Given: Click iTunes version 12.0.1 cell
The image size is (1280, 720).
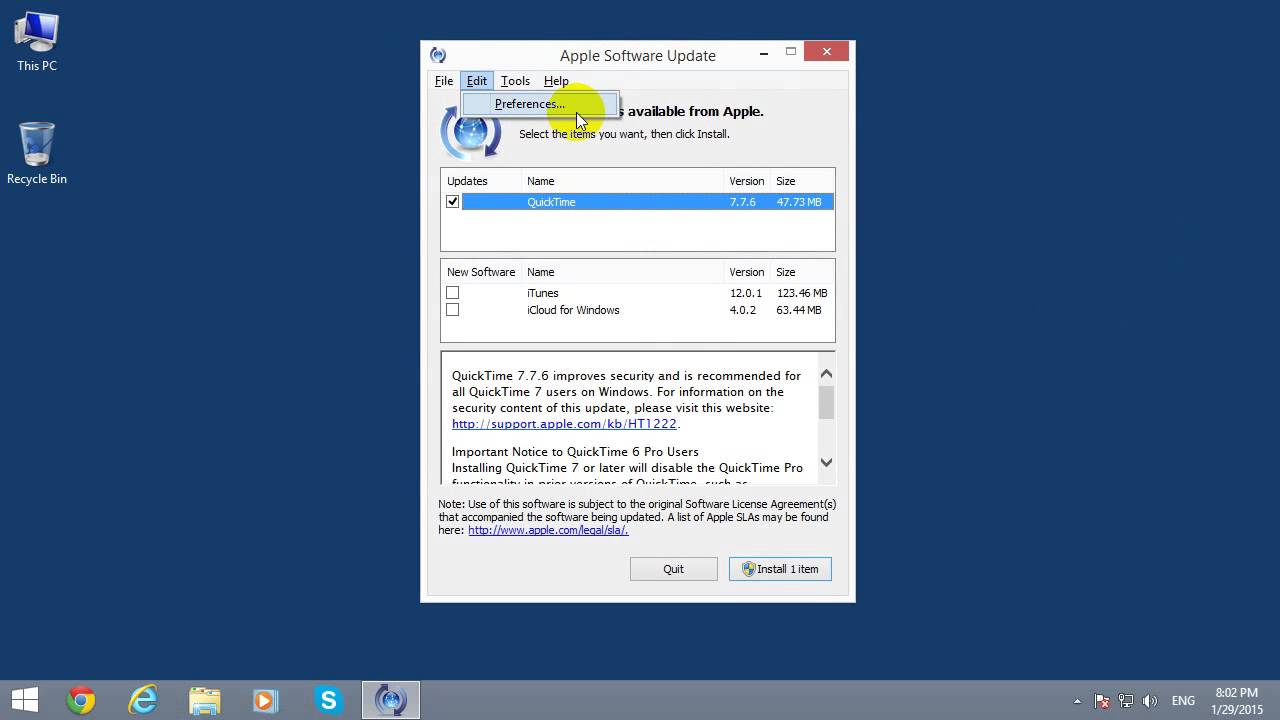Looking at the screenshot, I should (746, 293).
